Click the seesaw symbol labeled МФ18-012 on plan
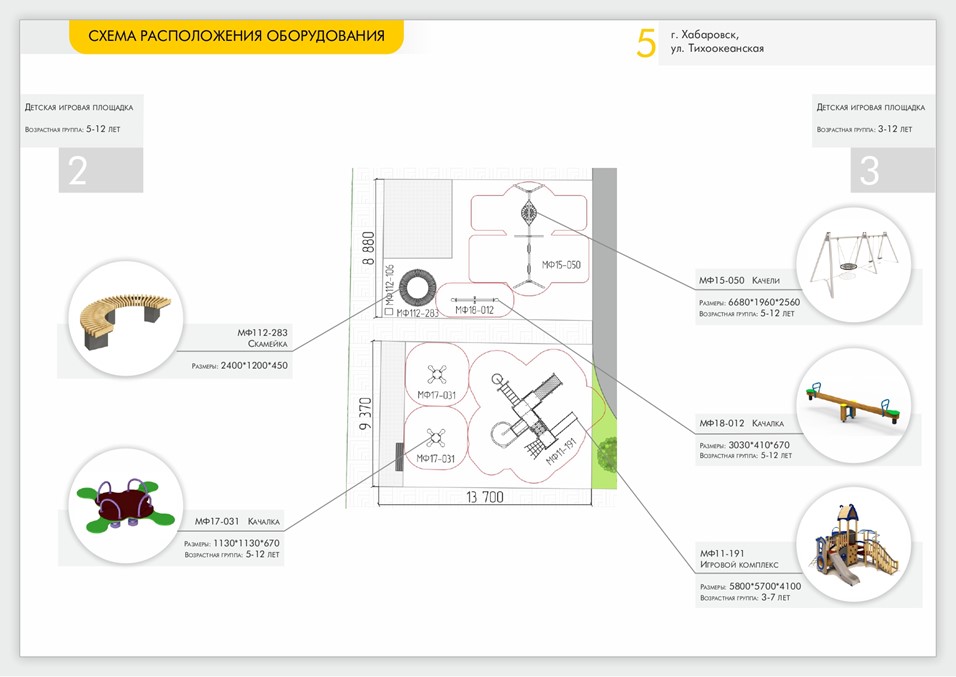The image size is (956, 677). pyautogui.click(x=475, y=299)
